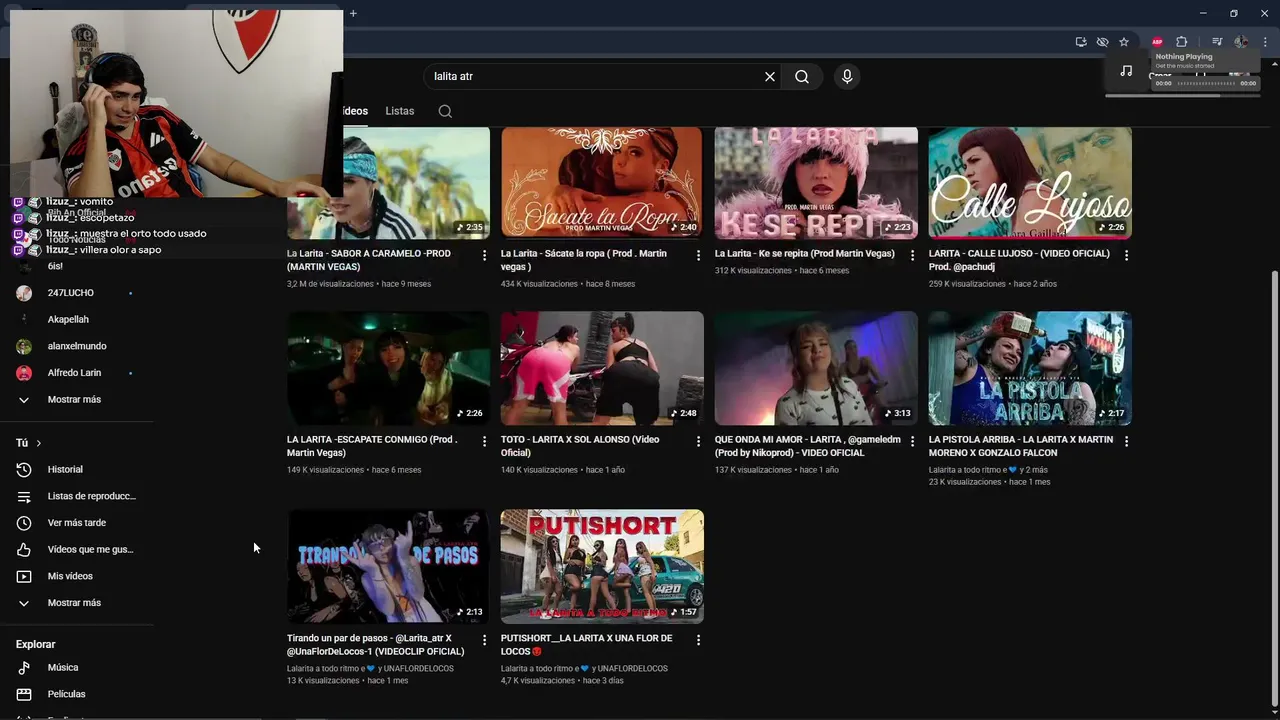Play the ESCAPATE CONMIGO thumbnail

click(388, 368)
